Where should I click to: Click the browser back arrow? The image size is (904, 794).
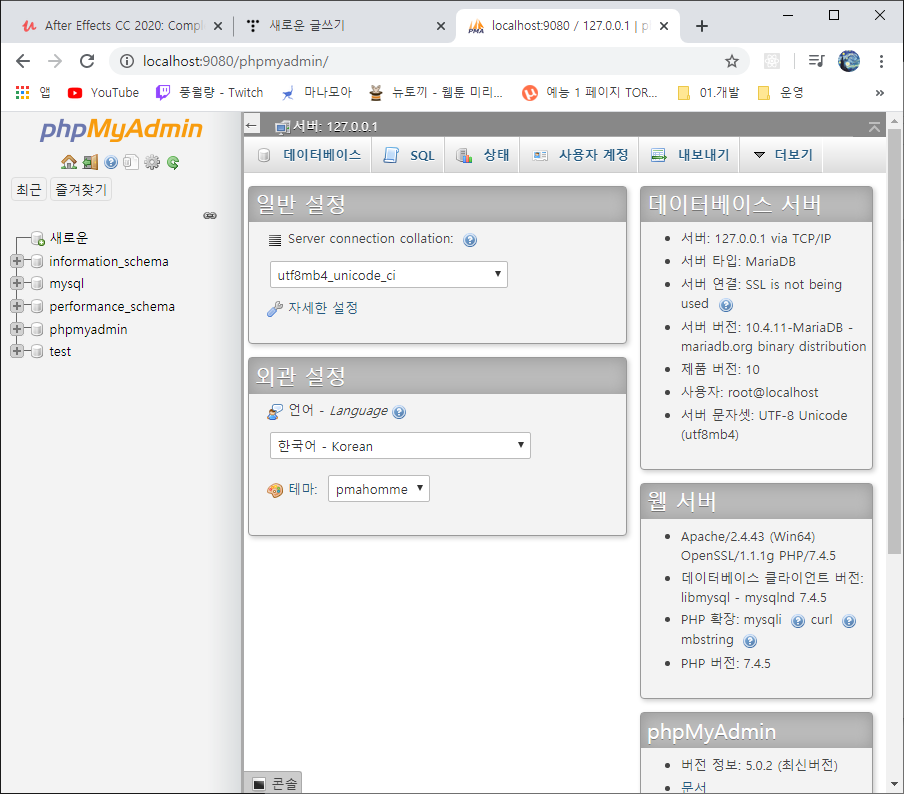click(23, 61)
